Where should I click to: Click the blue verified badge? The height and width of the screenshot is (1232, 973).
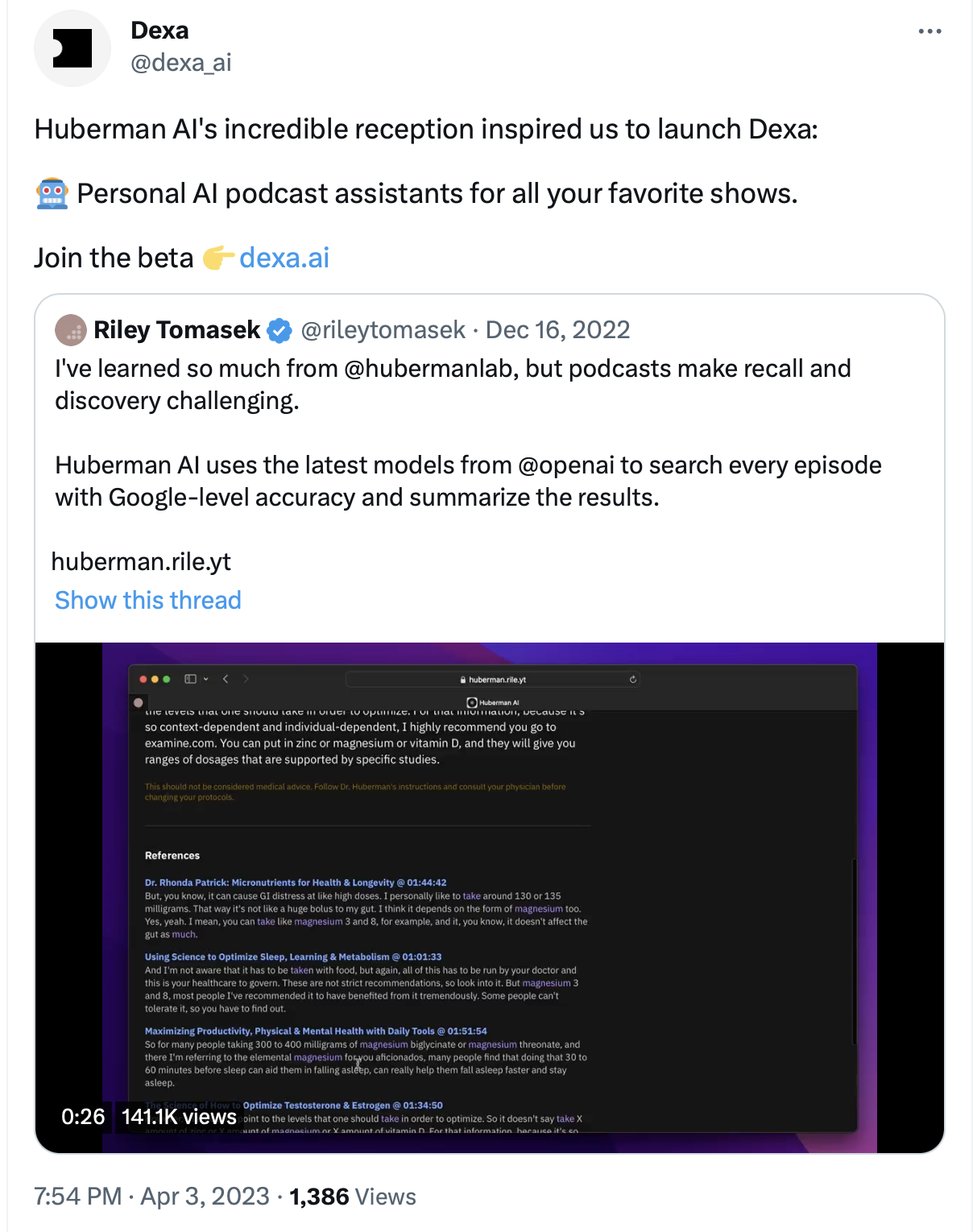[279, 330]
